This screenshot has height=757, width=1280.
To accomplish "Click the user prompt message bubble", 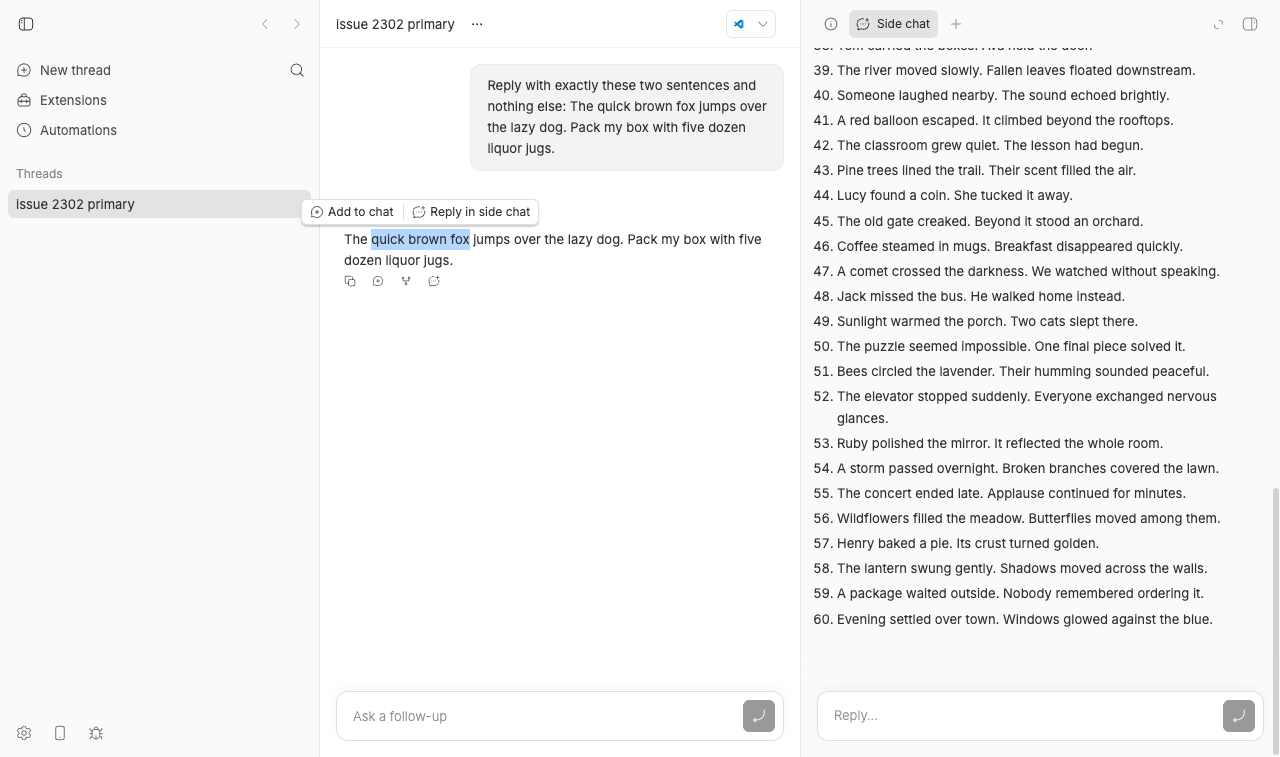I will pyautogui.click(x=627, y=117).
